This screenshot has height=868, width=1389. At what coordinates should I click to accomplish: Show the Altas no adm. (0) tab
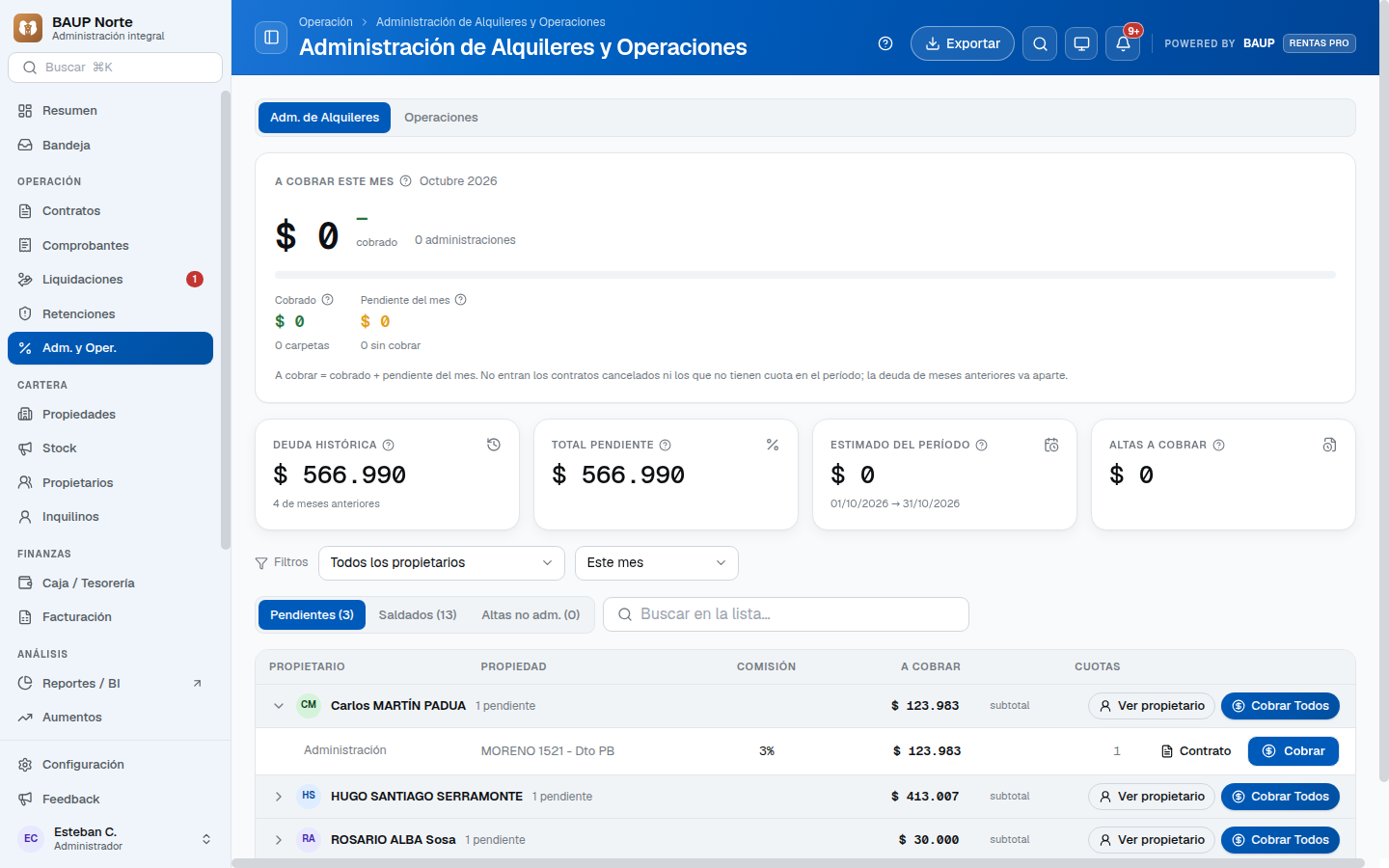click(531, 615)
